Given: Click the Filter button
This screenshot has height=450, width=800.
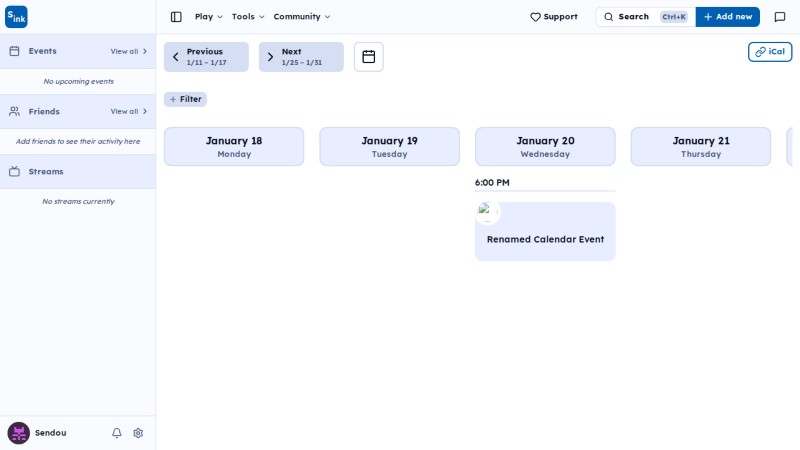Looking at the screenshot, I should coord(185,99).
